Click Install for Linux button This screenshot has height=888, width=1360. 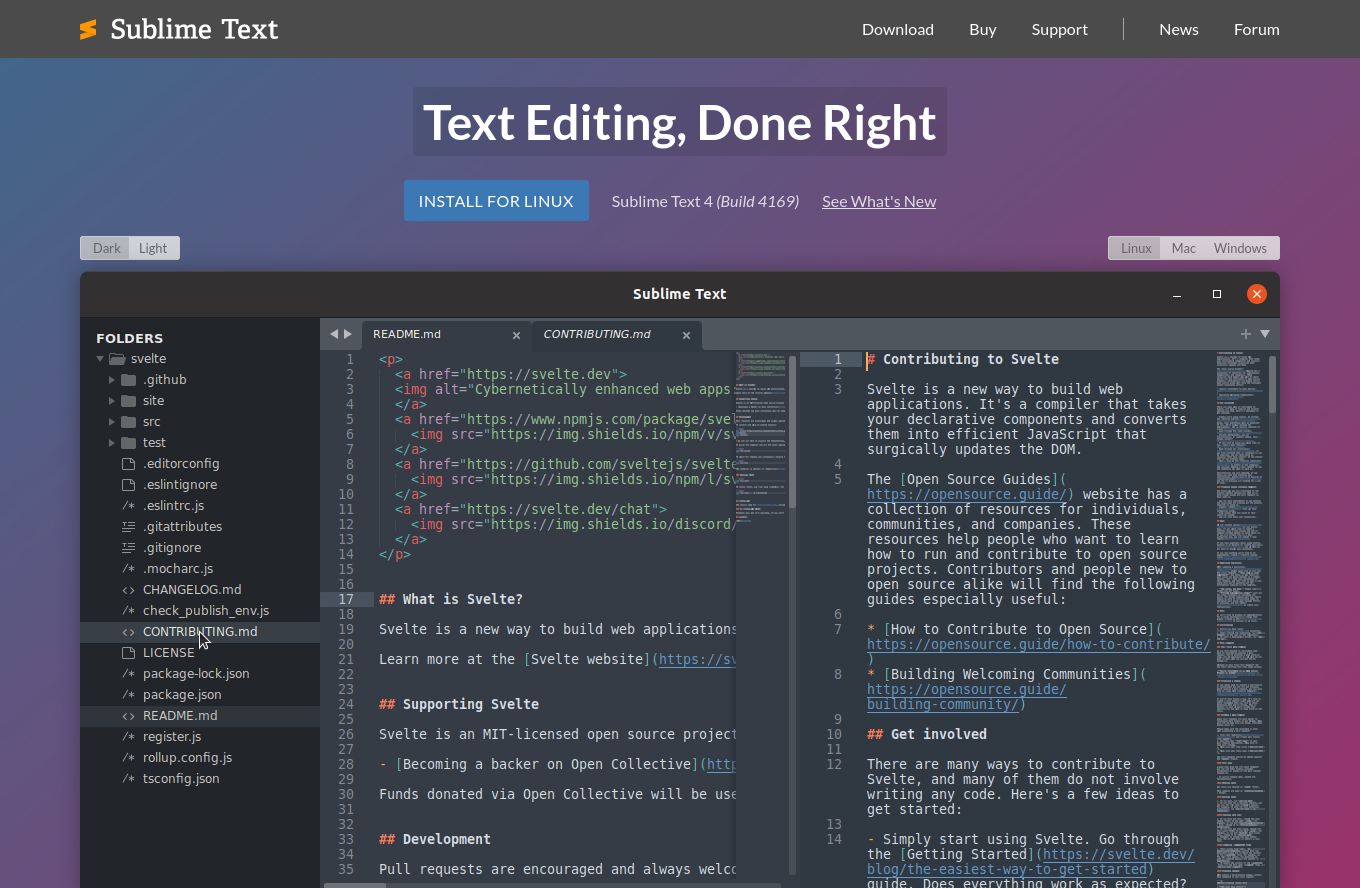tap(496, 201)
